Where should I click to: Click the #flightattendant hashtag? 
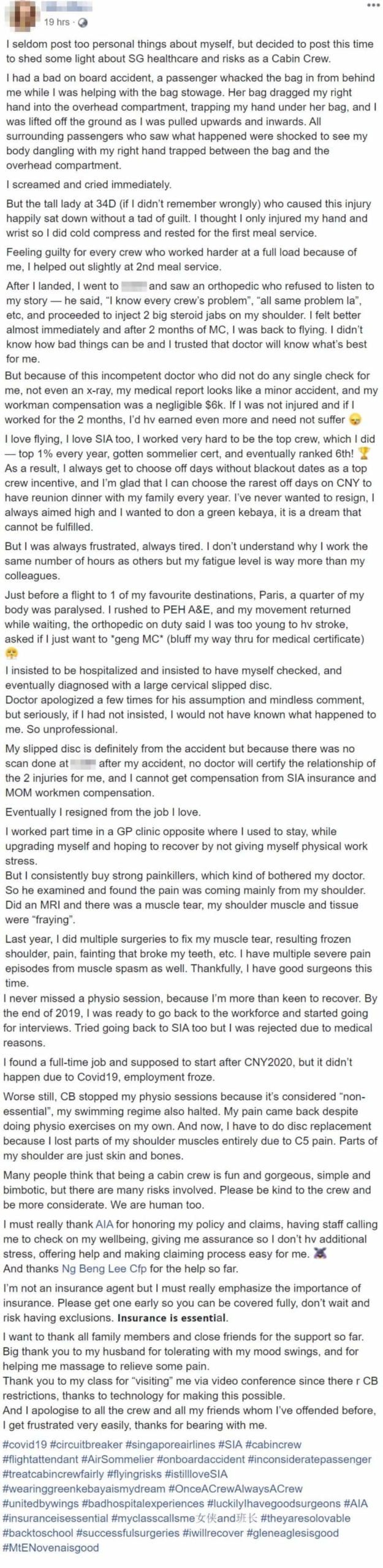[40, 1460]
